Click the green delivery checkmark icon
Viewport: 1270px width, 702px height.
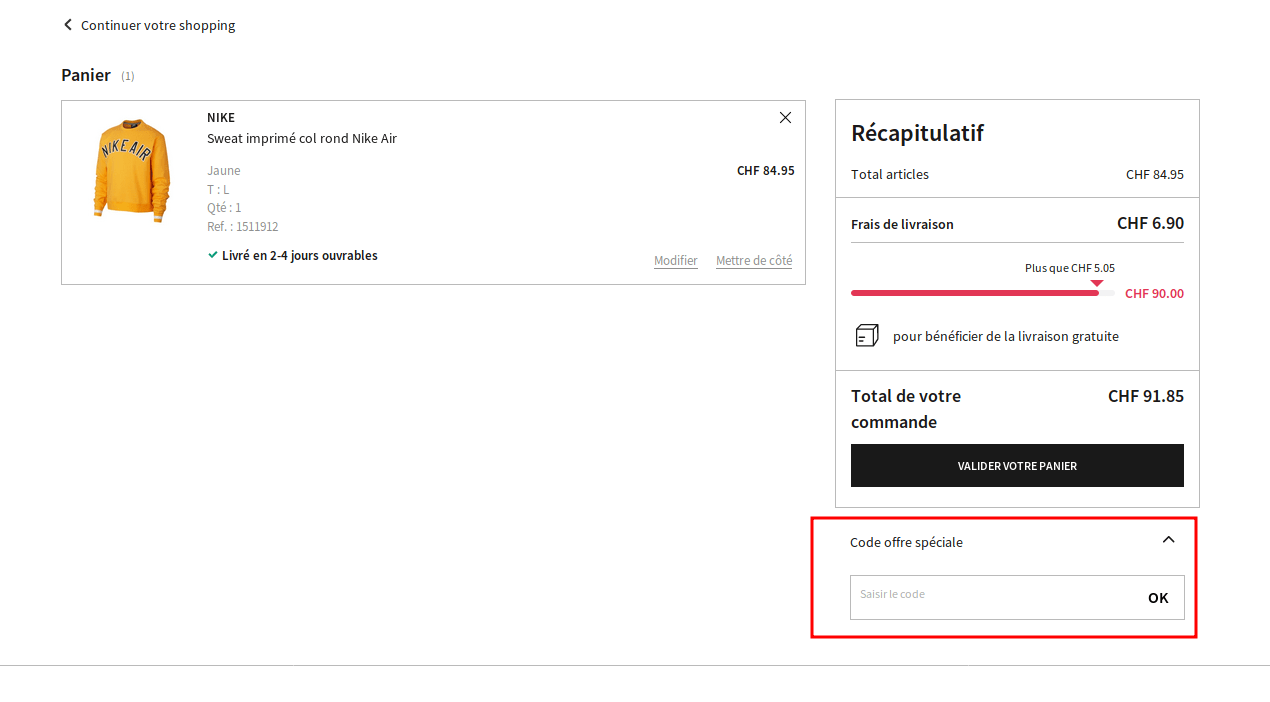pyautogui.click(x=213, y=255)
